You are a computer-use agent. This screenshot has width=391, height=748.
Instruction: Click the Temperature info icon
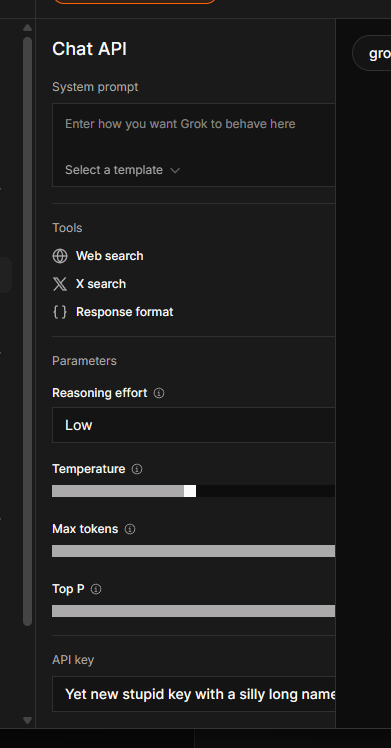tap(137, 469)
